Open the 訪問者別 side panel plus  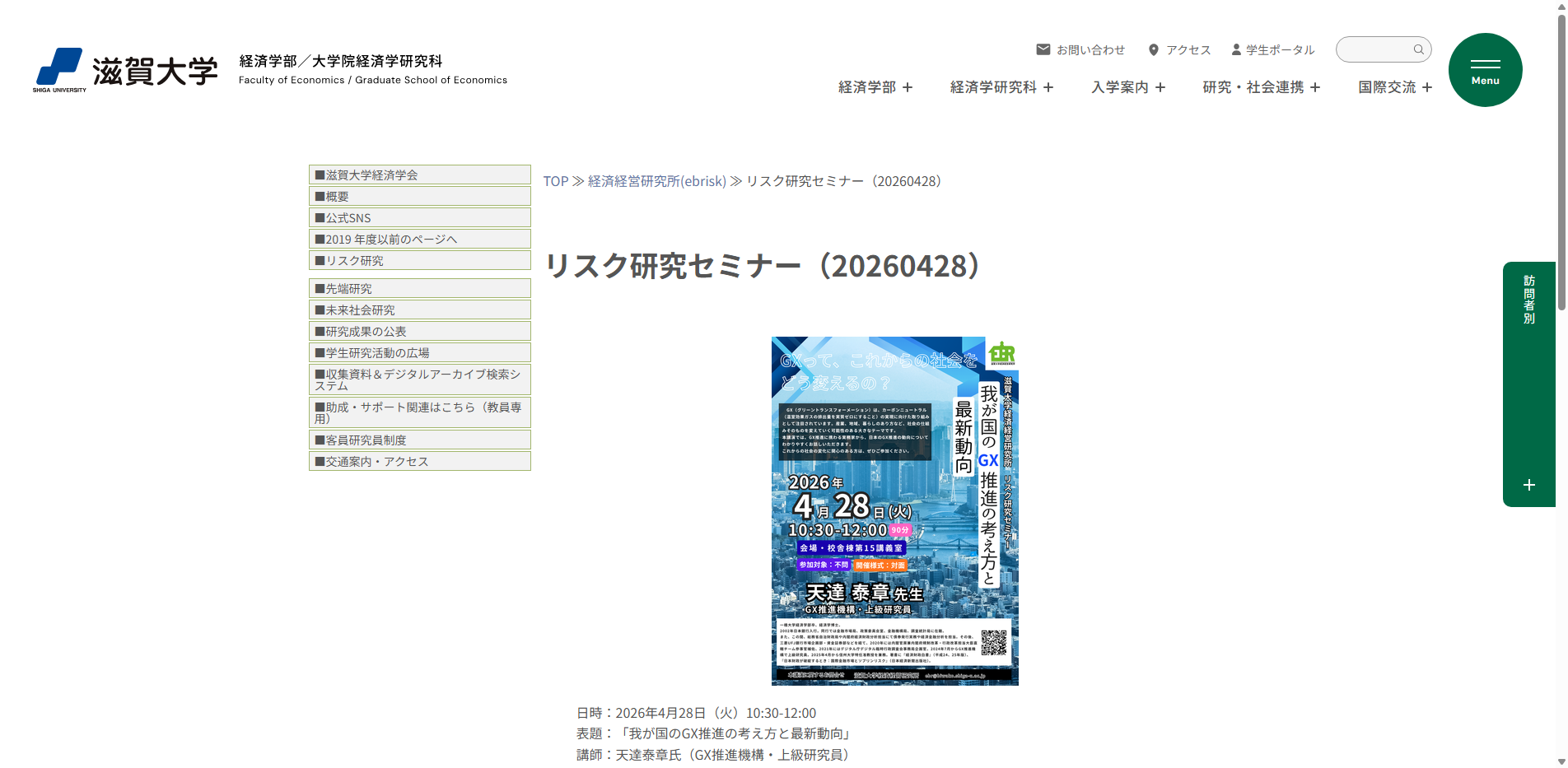(x=1528, y=485)
